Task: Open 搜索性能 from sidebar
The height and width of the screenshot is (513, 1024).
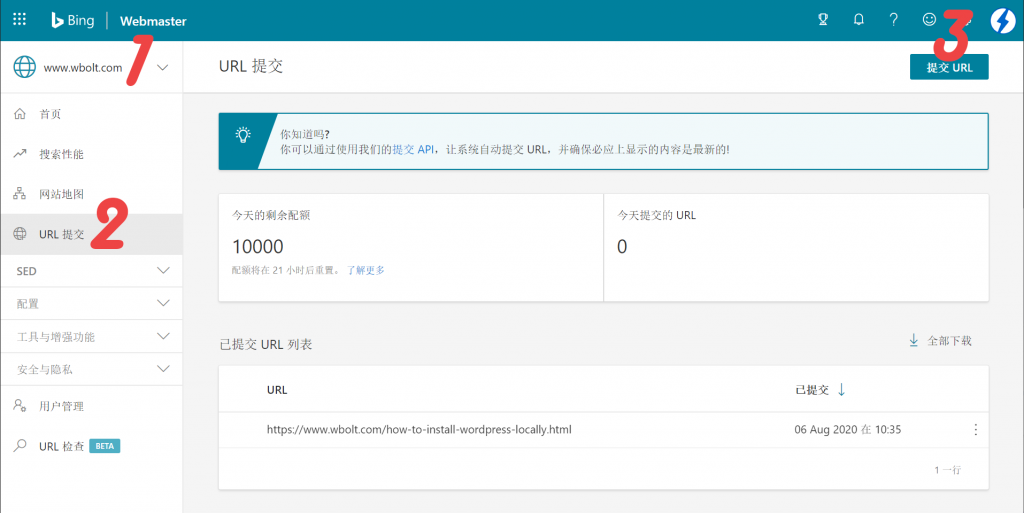Action: coord(61,154)
